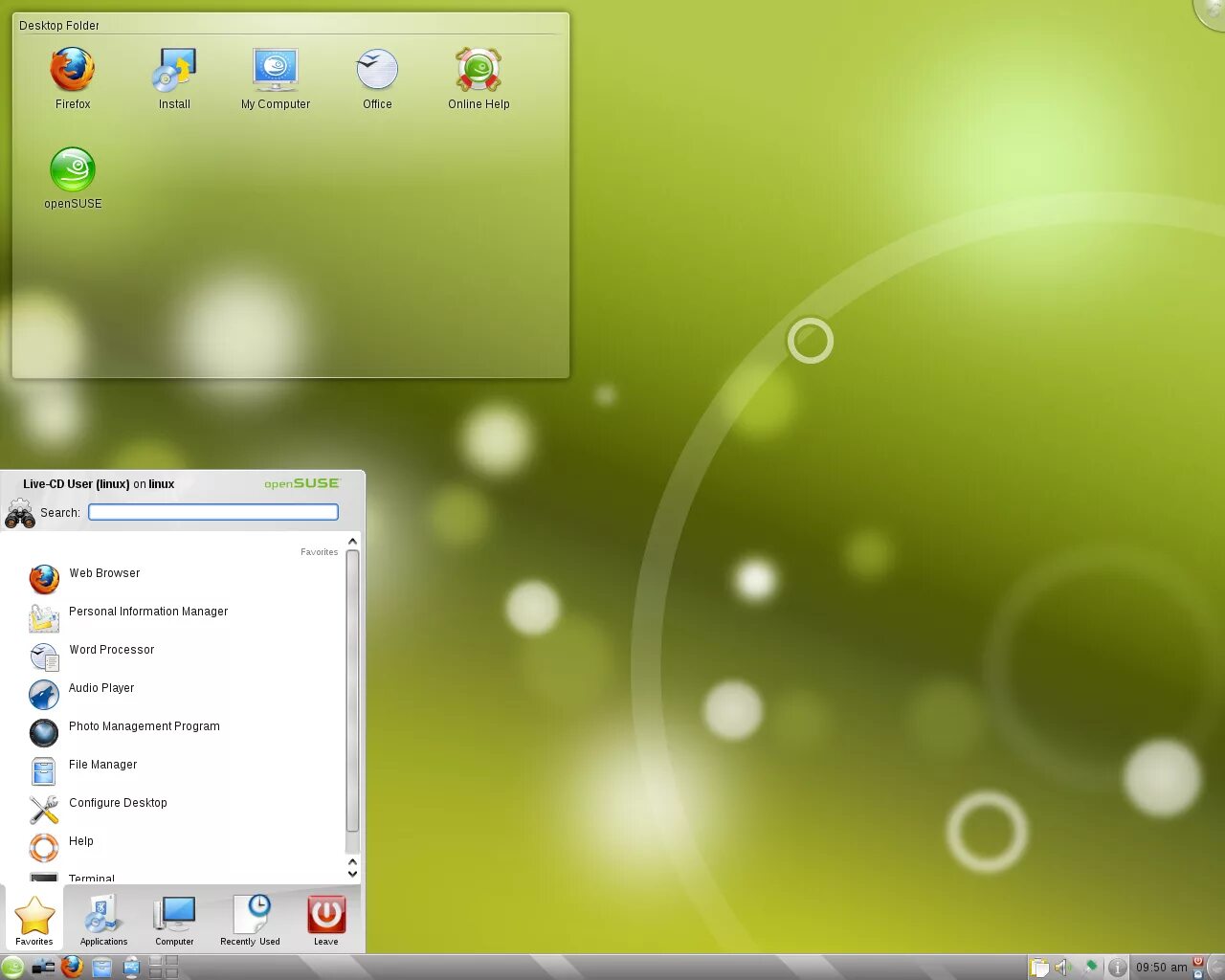Image resolution: width=1225 pixels, height=980 pixels.
Task: Switch to the Favorites tab
Action: tap(34, 920)
